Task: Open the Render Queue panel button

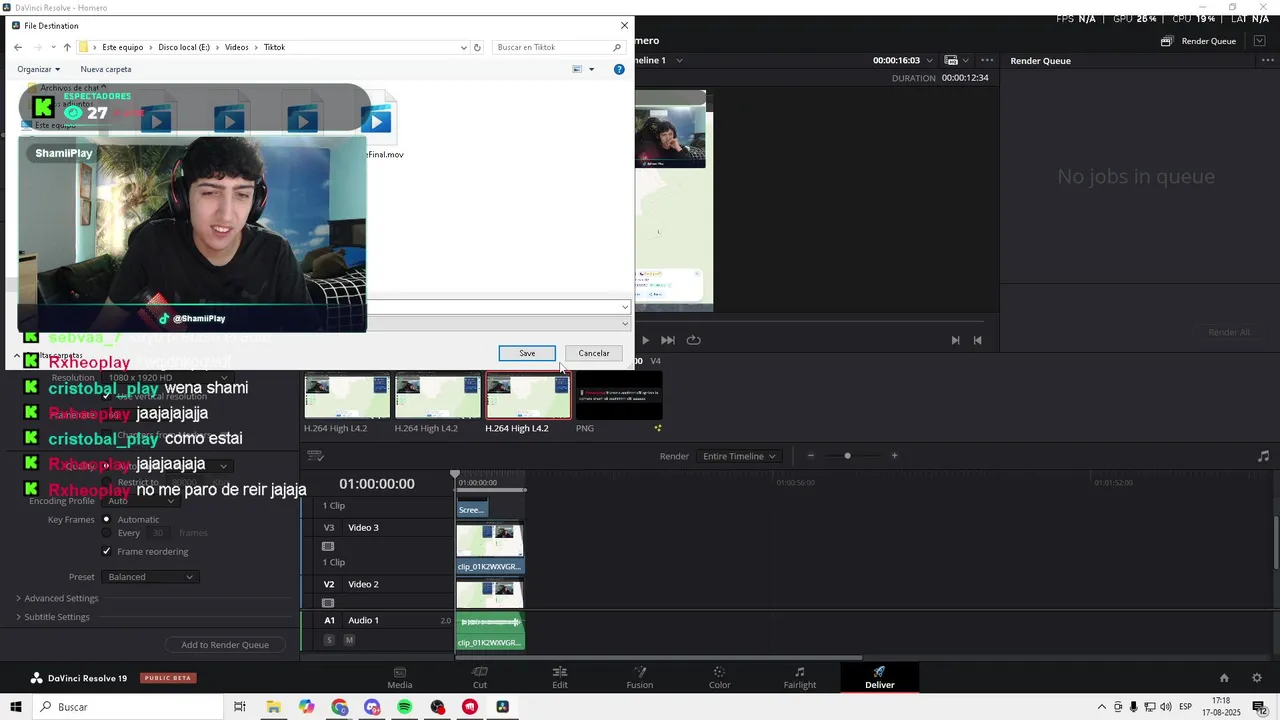Action: pyautogui.click(x=1199, y=41)
